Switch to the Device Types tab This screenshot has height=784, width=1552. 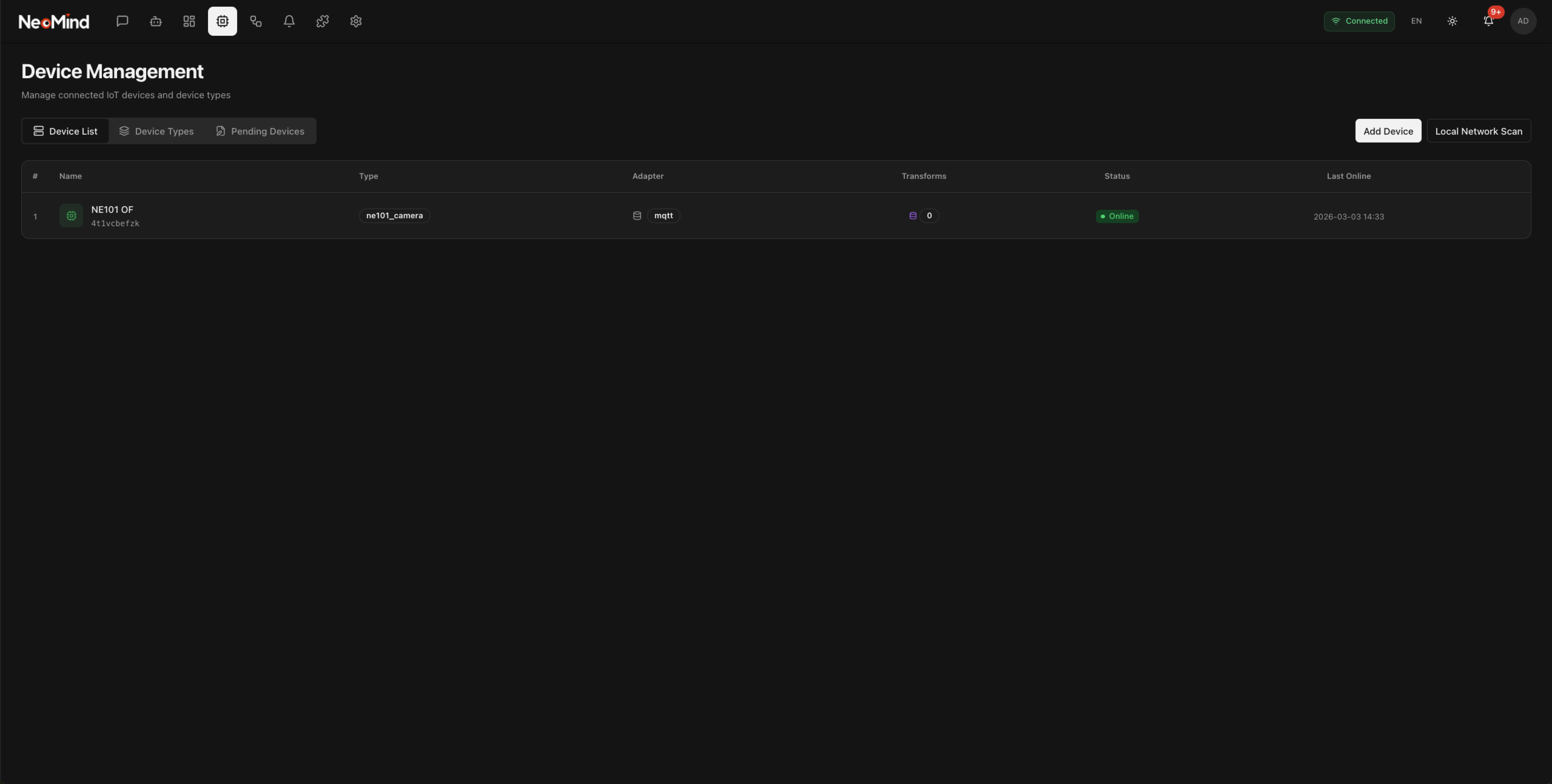pyautogui.click(x=156, y=131)
